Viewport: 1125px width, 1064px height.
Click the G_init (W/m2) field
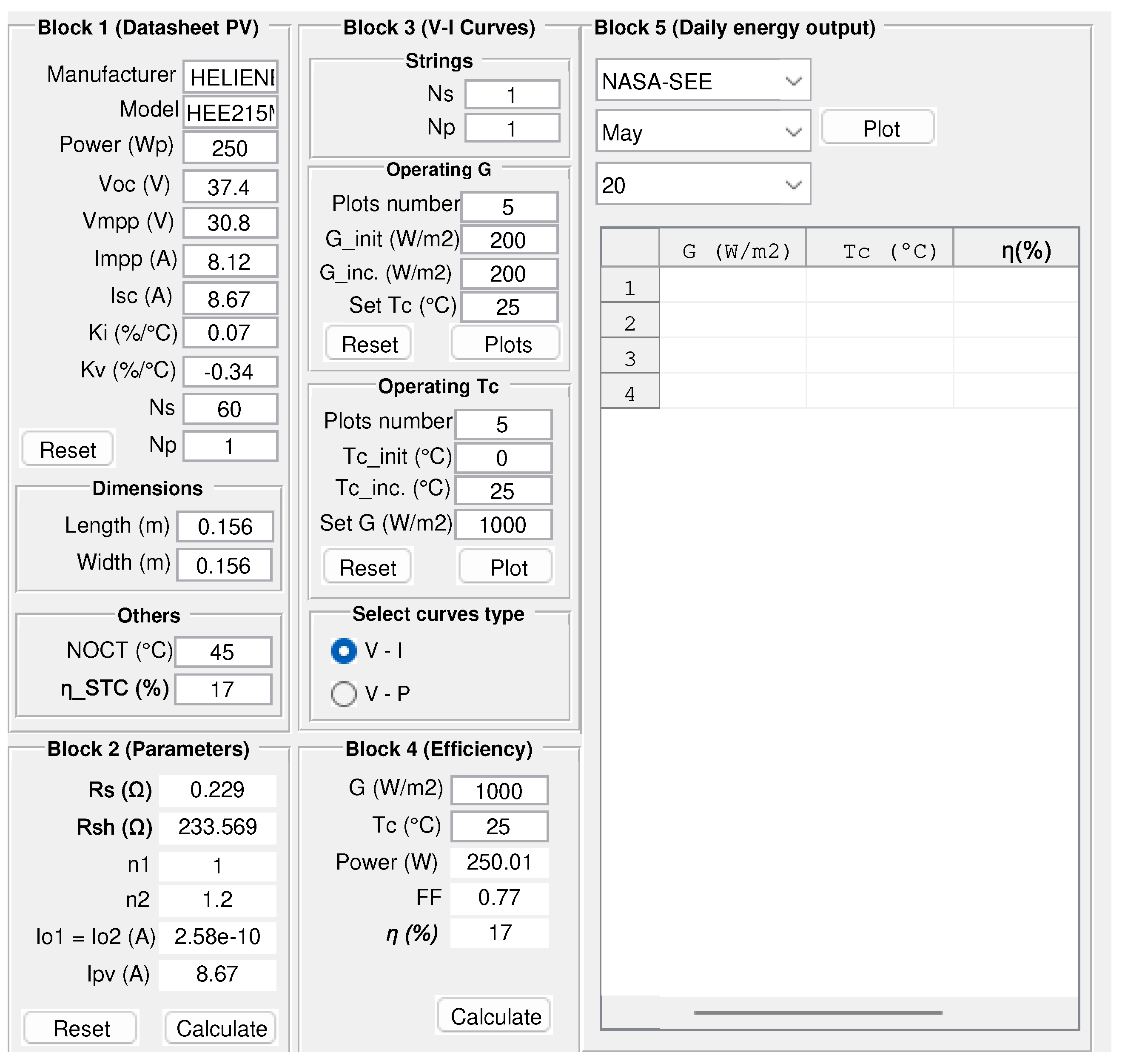click(509, 240)
